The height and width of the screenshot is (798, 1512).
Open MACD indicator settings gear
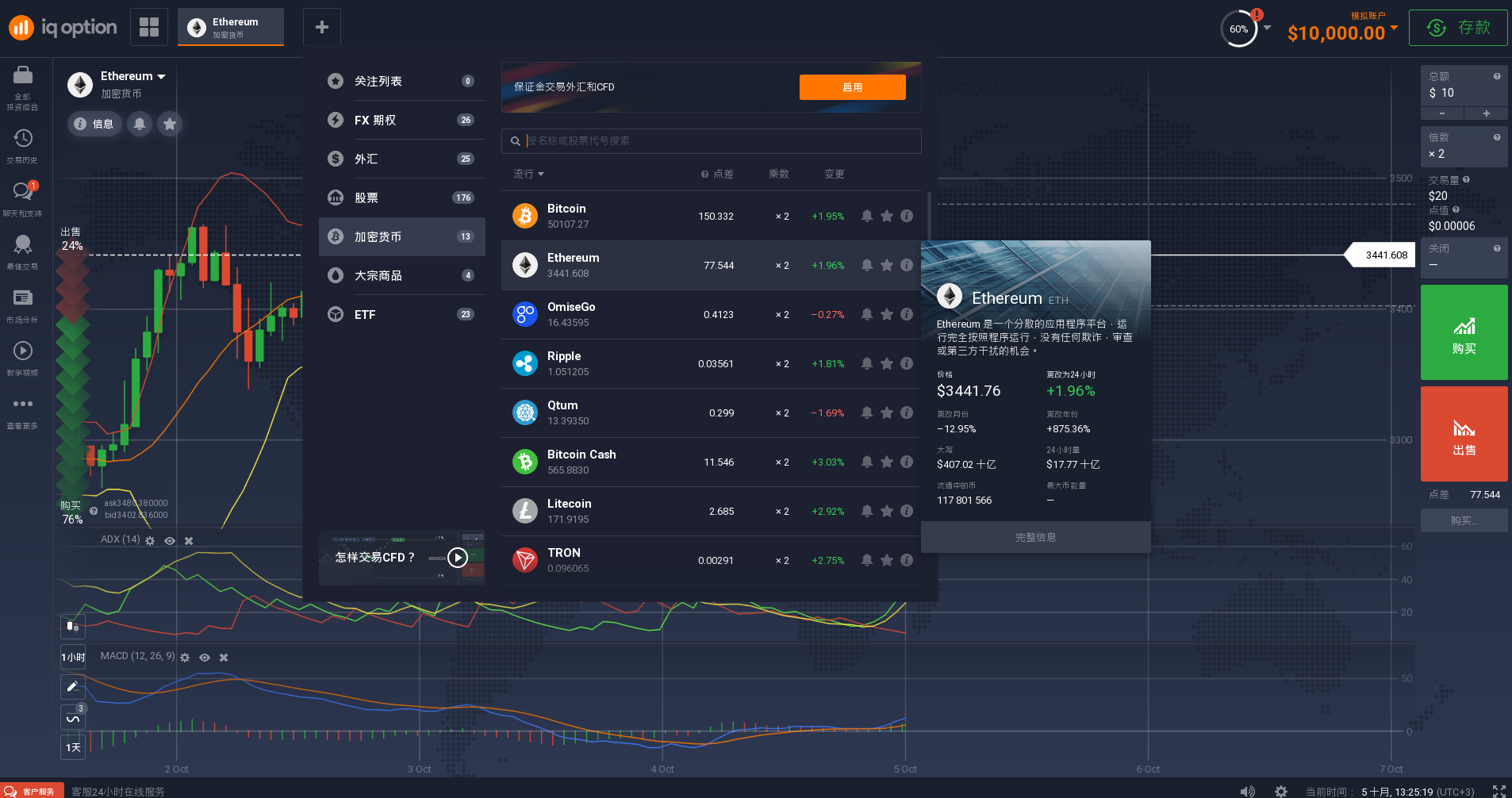pyautogui.click(x=185, y=658)
